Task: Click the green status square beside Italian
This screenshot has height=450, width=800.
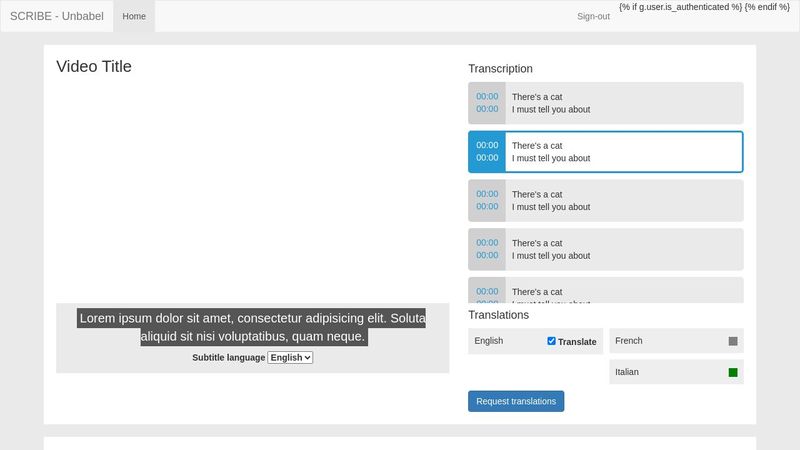Action: point(733,372)
